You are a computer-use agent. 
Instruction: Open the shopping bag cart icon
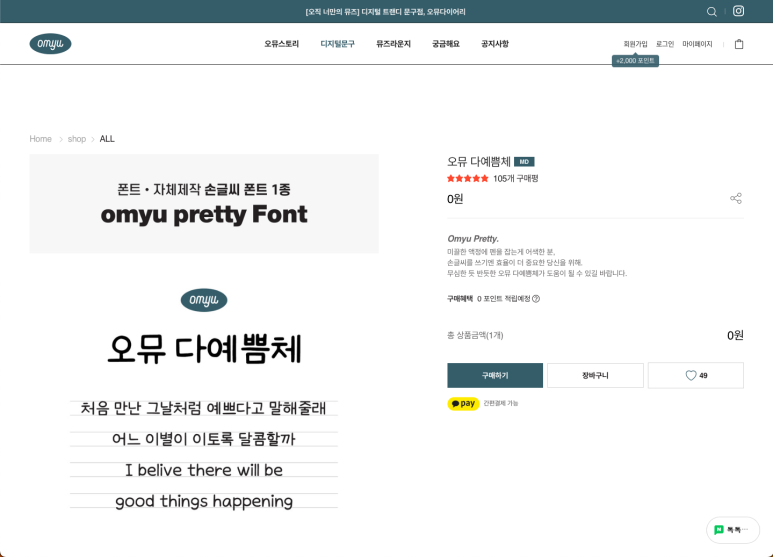coord(738,44)
